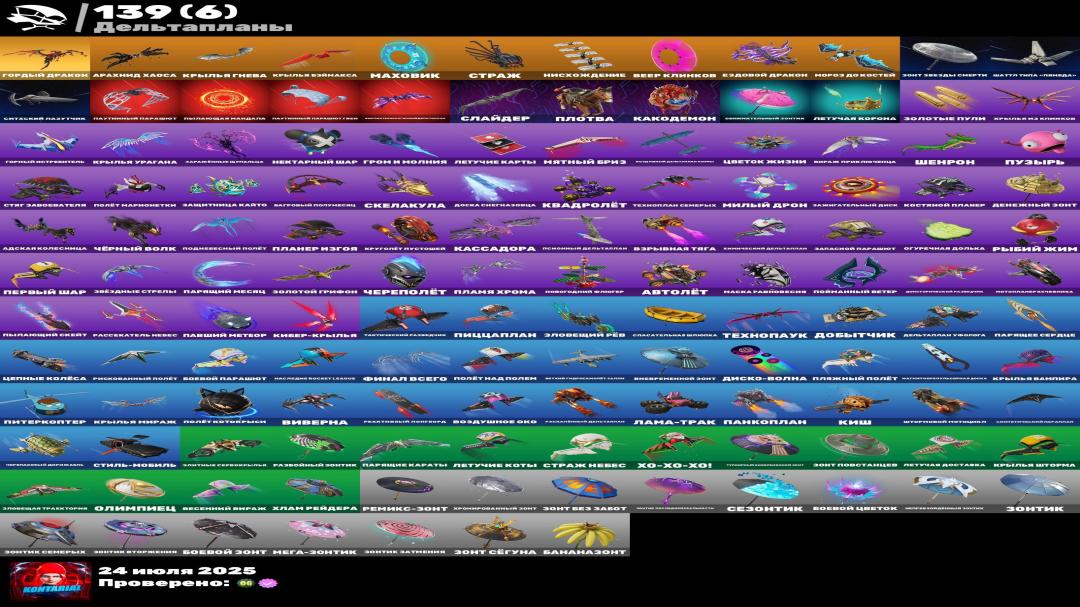
Task: Select the ЗОЛОТЫЕ ПУЛИ glider
Action: coord(944,102)
